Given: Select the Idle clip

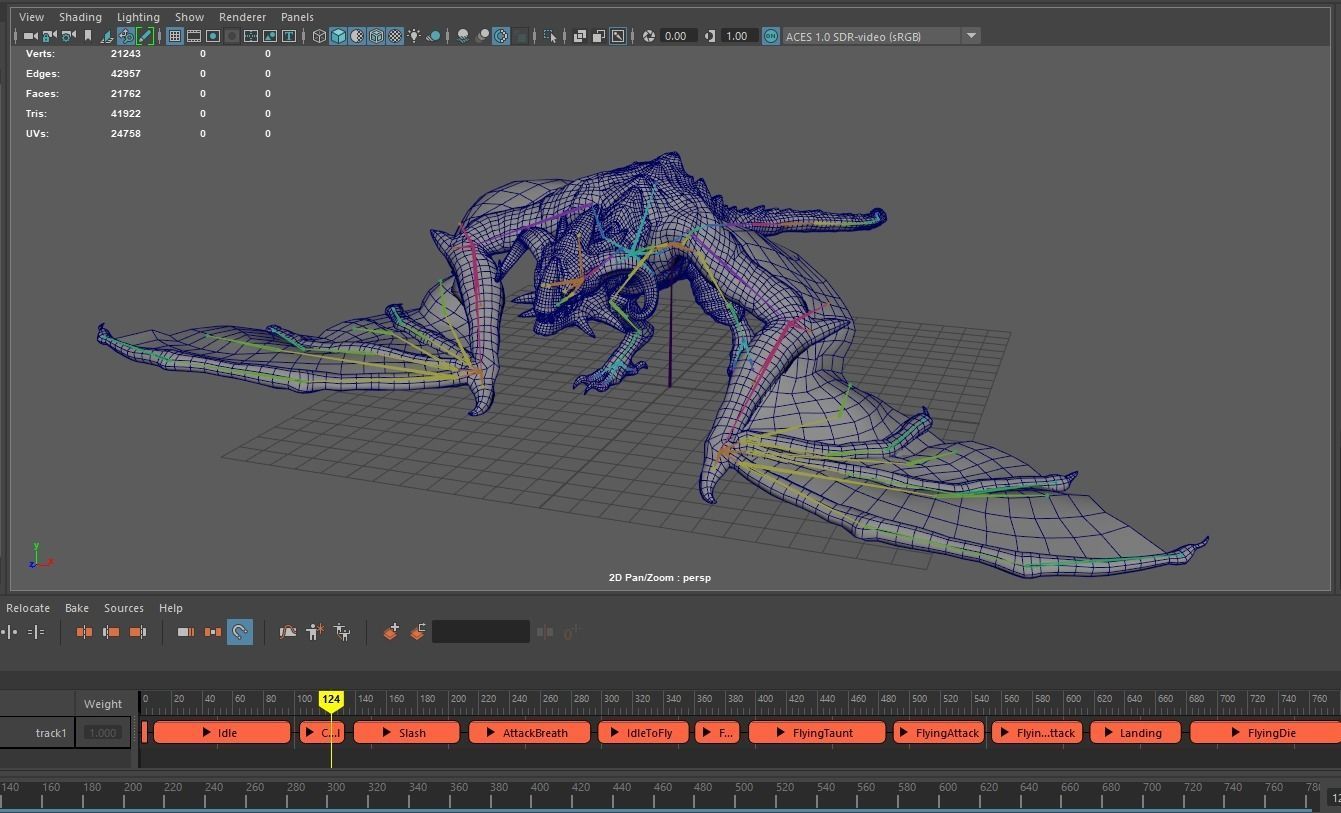Looking at the screenshot, I should pos(222,733).
